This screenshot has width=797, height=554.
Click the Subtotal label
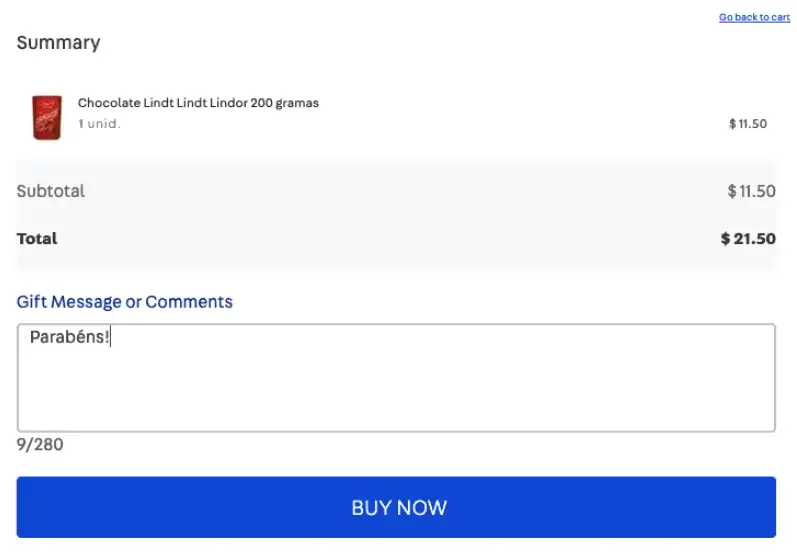click(51, 191)
